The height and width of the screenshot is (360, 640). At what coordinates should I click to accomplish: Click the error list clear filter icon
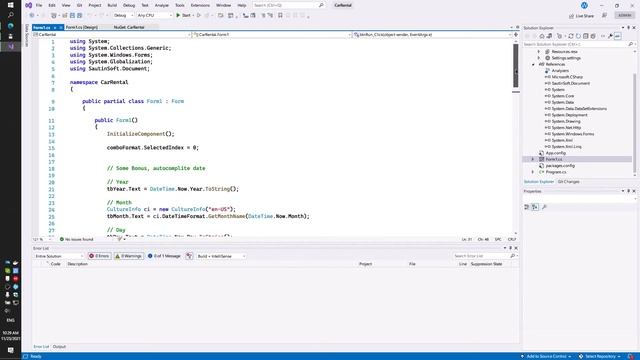click(x=189, y=256)
